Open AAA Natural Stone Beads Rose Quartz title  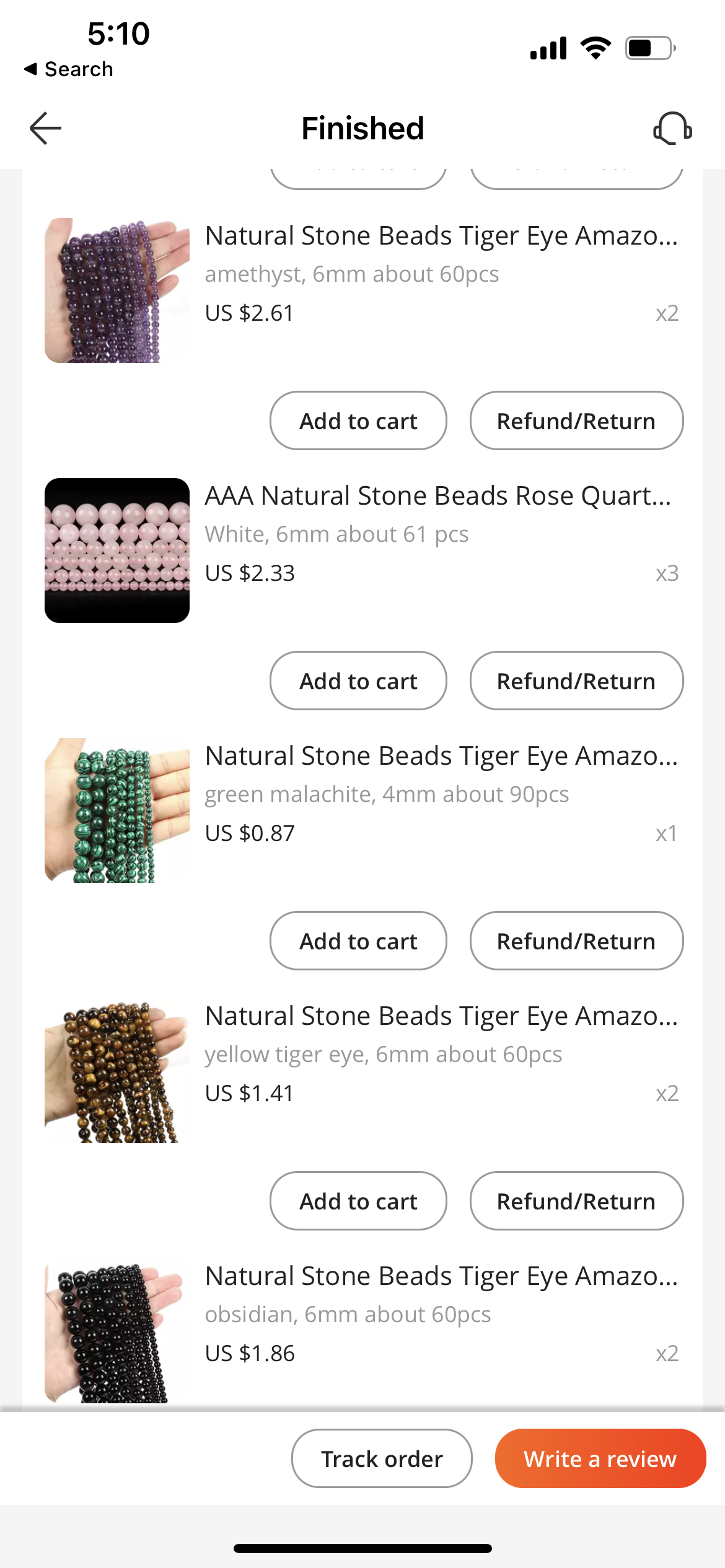tap(438, 496)
